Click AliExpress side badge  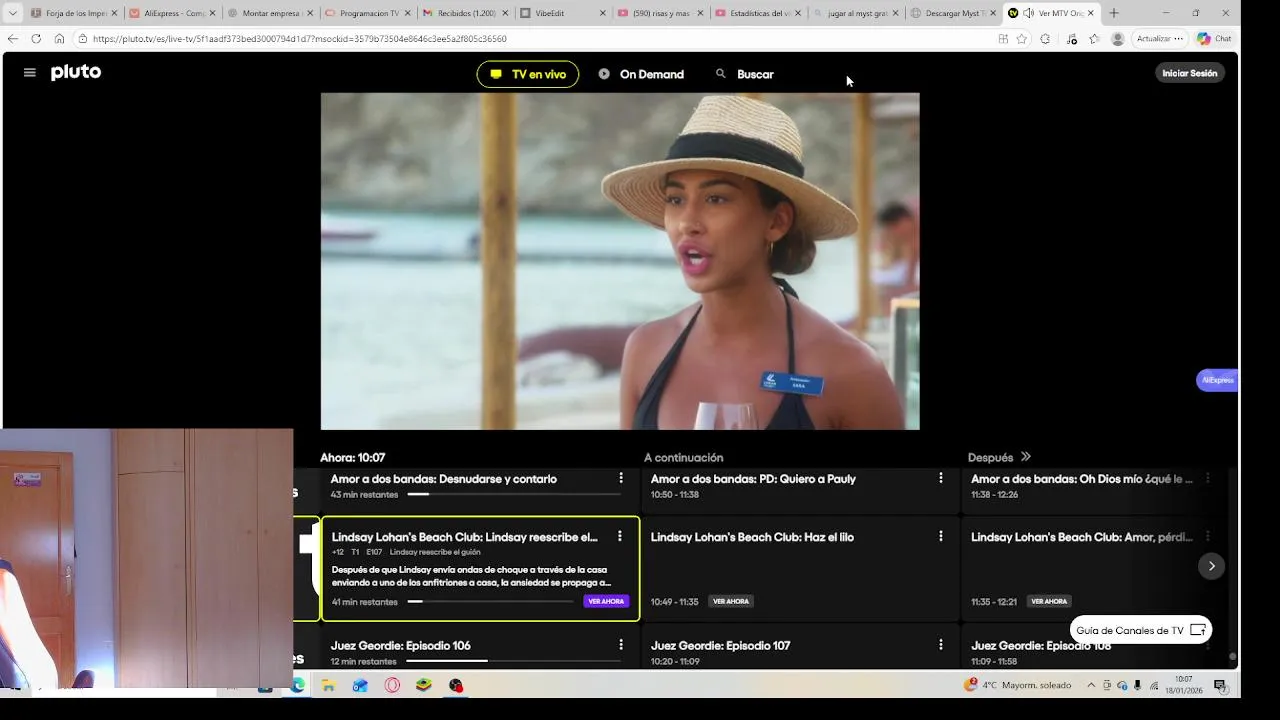pos(1217,380)
